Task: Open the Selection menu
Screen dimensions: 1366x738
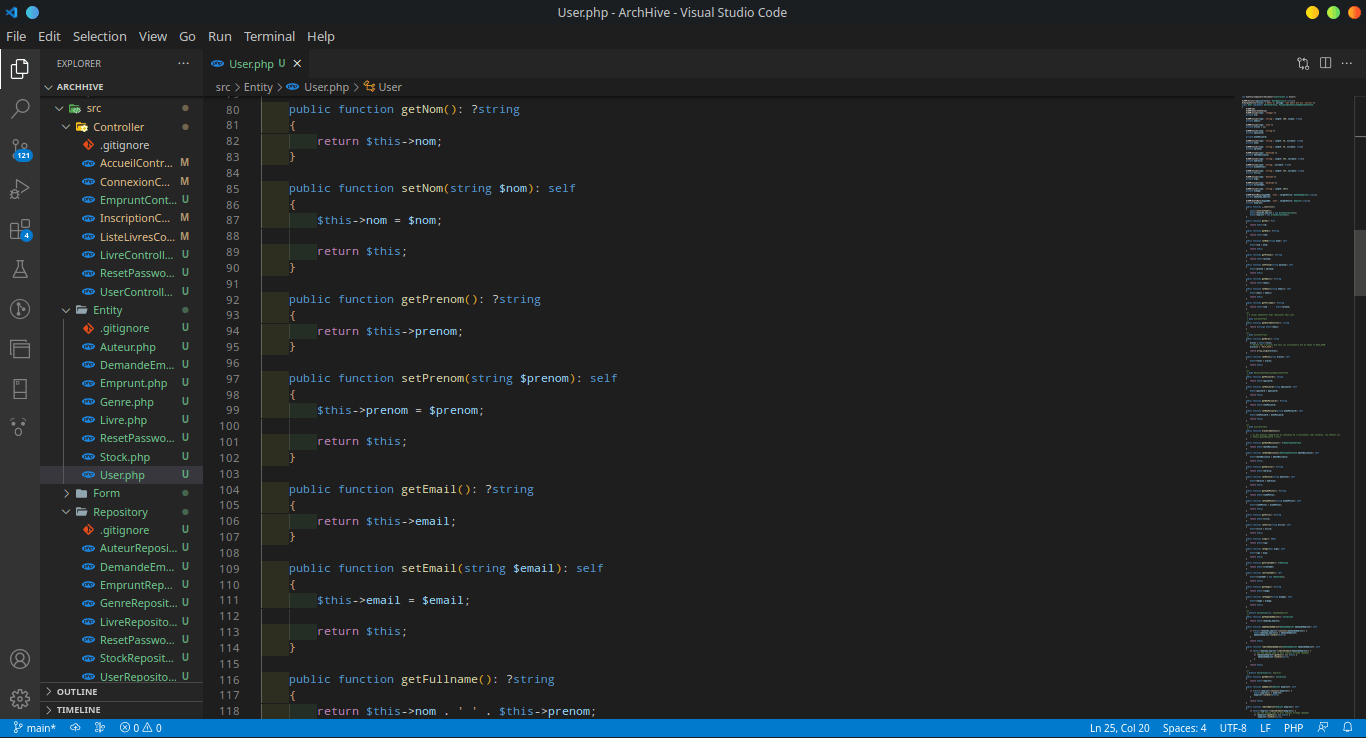Action: coord(99,36)
